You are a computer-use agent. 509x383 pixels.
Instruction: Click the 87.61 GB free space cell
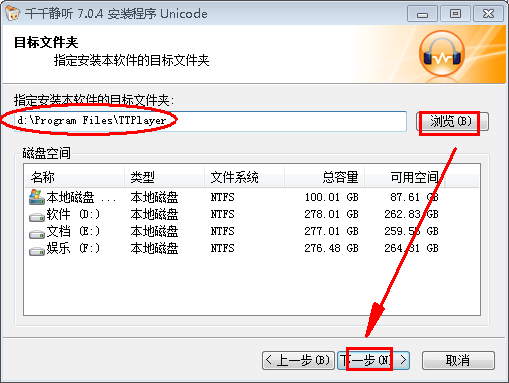(x=414, y=197)
